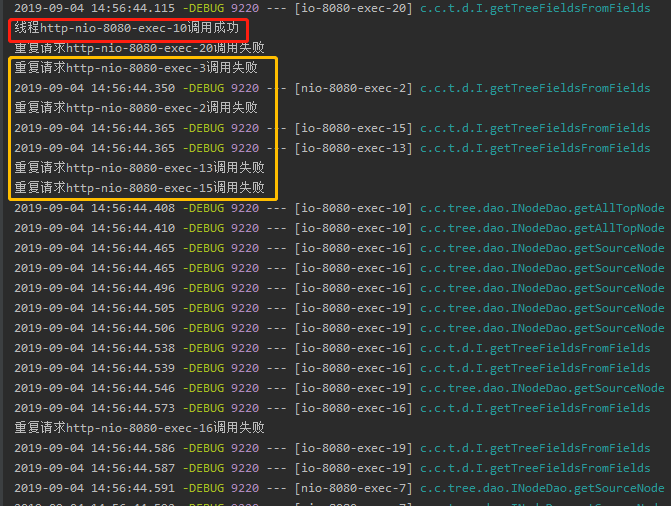Select the getSourceNode log line at 14:56:44.496
This screenshot has width=671, height=506.
coord(339,288)
